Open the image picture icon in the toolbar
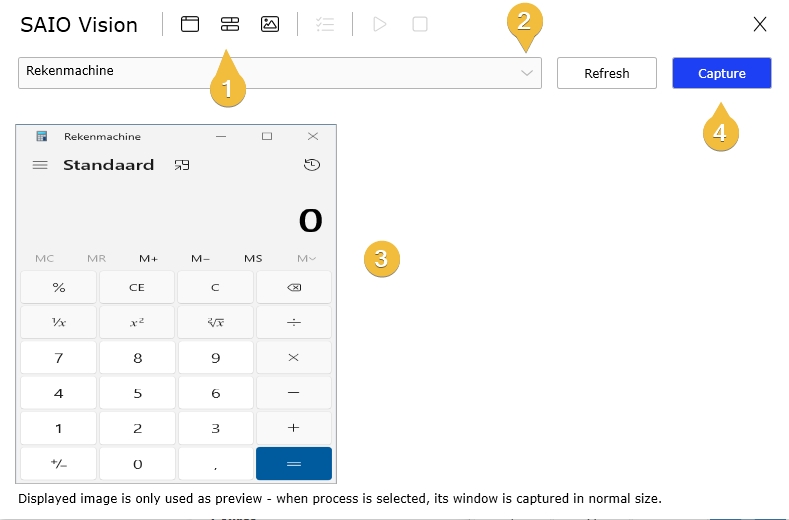This screenshot has width=789, height=520. pyautogui.click(x=270, y=24)
